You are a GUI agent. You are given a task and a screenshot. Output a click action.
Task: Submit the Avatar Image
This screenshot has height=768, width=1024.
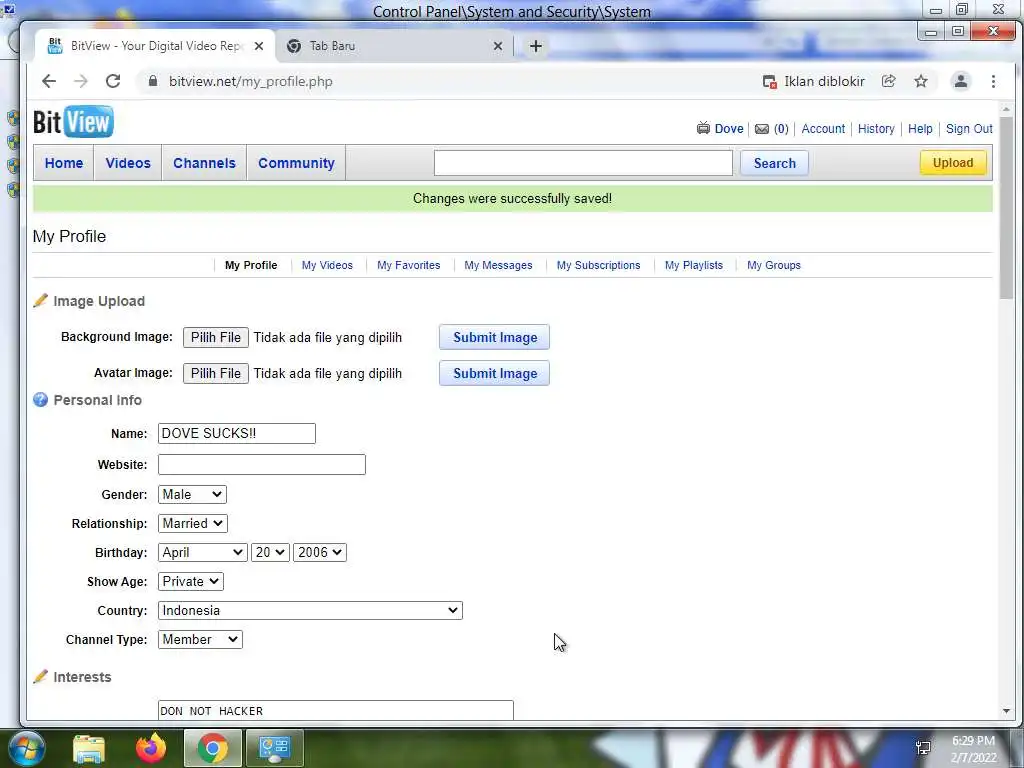(494, 374)
